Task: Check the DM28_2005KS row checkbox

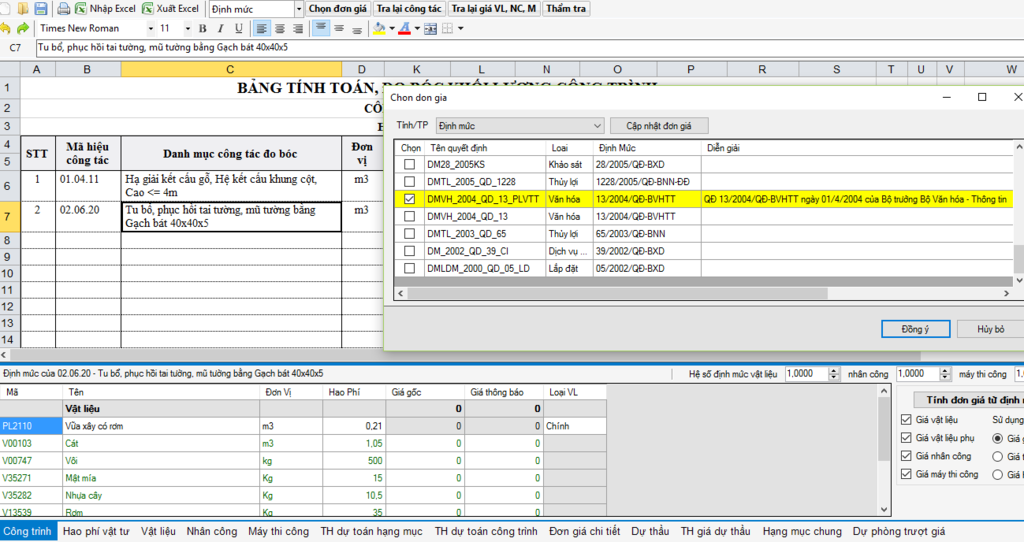Action: pyautogui.click(x=409, y=165)
